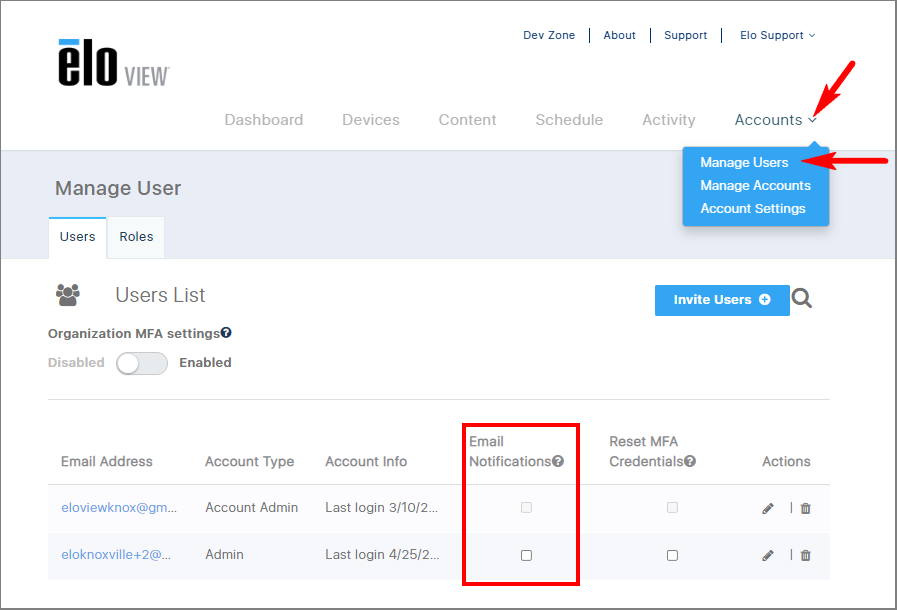The width and height of the screenshot is (897, 610).
Task: Open the search magnifier icon
Action: tap(801, 298)
